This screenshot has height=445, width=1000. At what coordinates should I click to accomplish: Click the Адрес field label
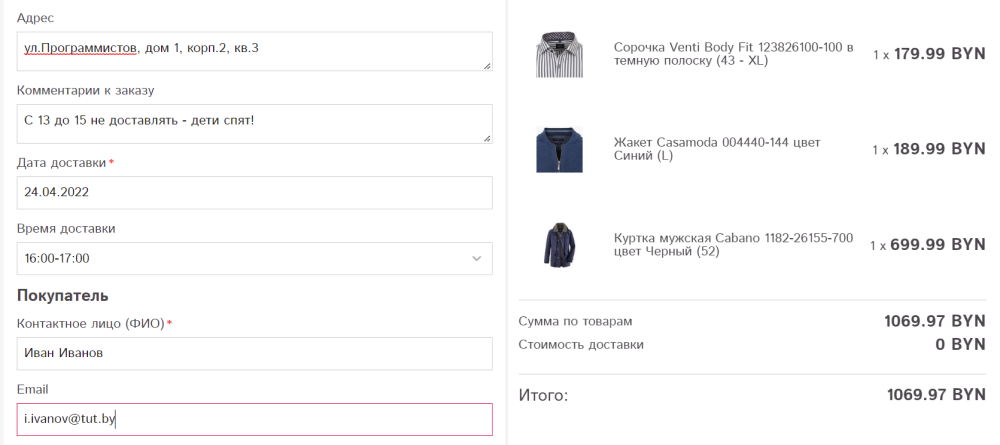[x=35, y=18]
